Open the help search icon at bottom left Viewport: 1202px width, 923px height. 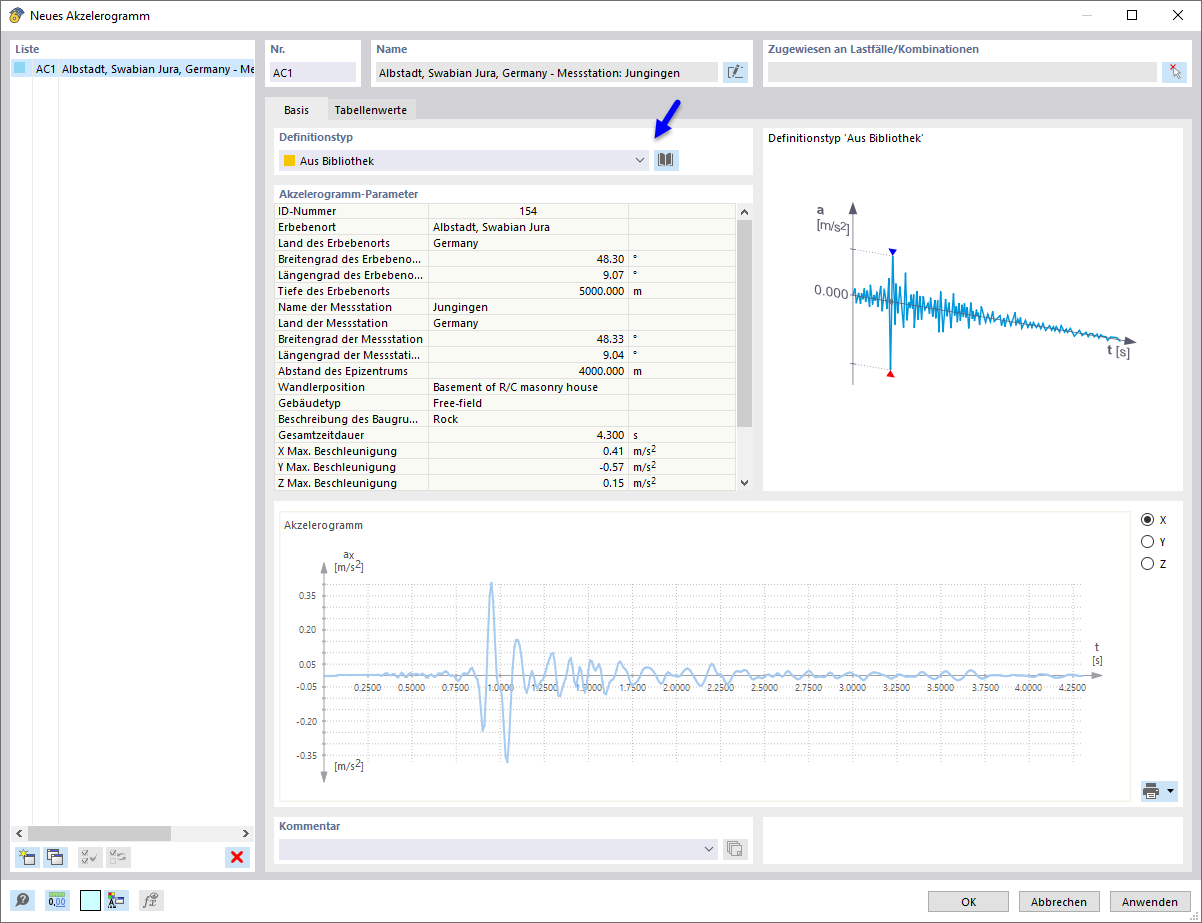click(22, 900)
